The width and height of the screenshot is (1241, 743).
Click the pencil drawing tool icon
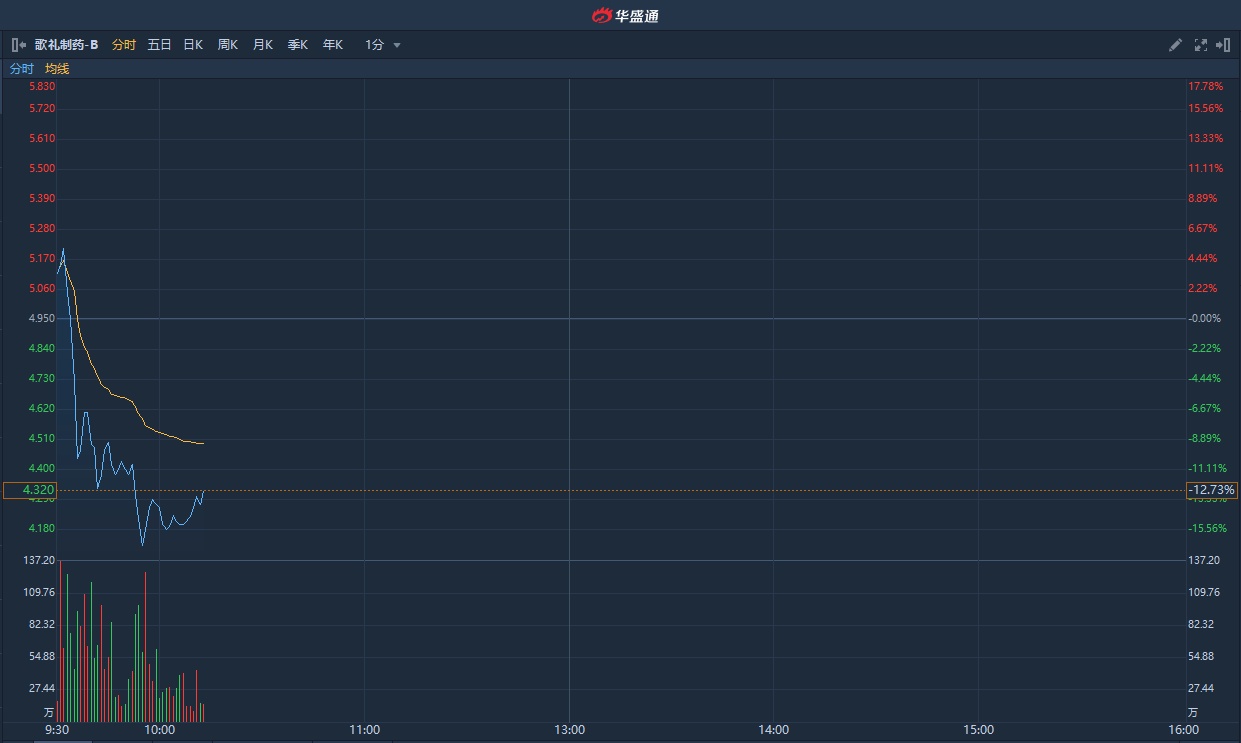click(1175, 45)
